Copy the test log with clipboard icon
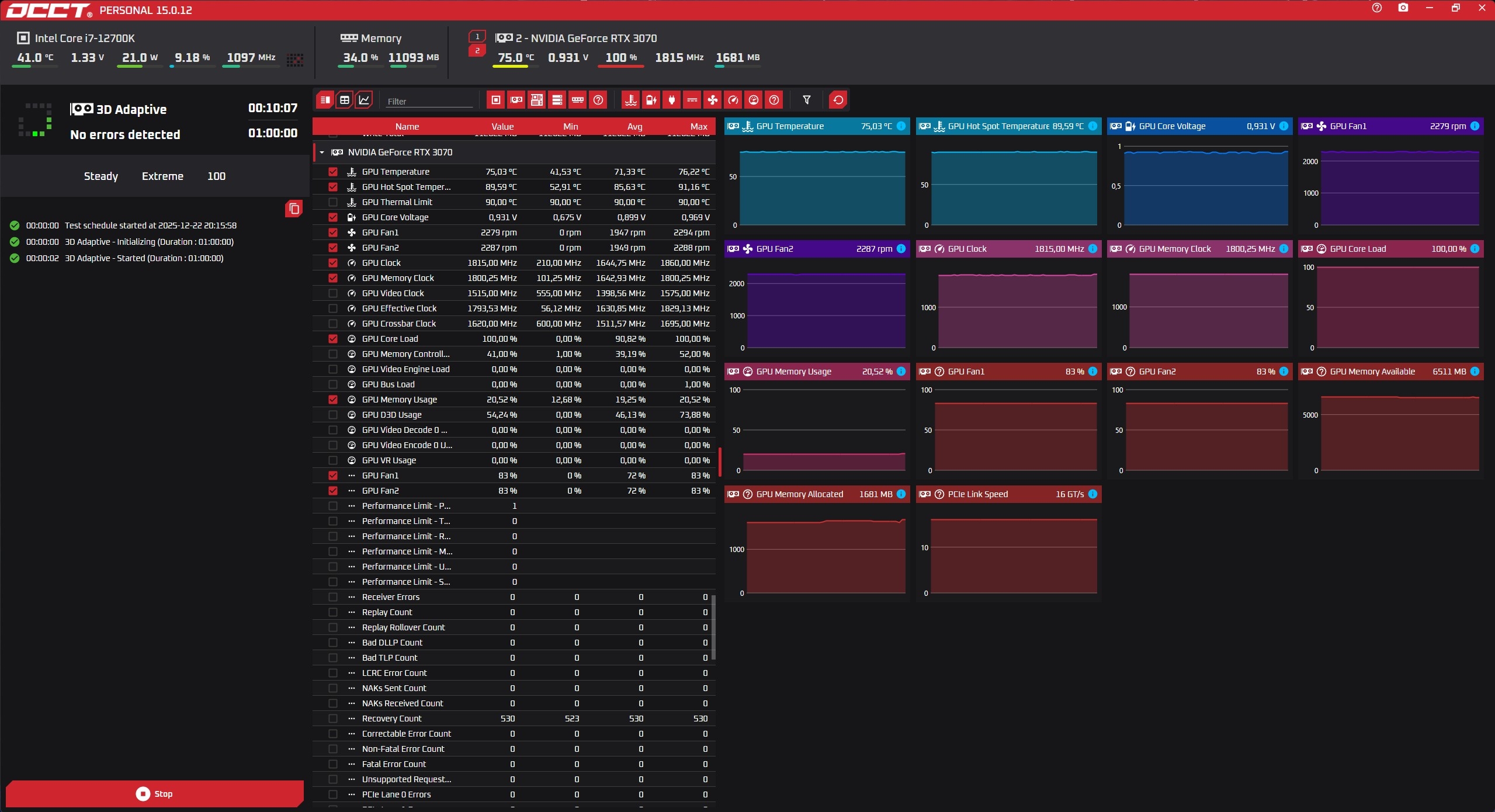This screenshot has height=812, width=1495. 294,209
